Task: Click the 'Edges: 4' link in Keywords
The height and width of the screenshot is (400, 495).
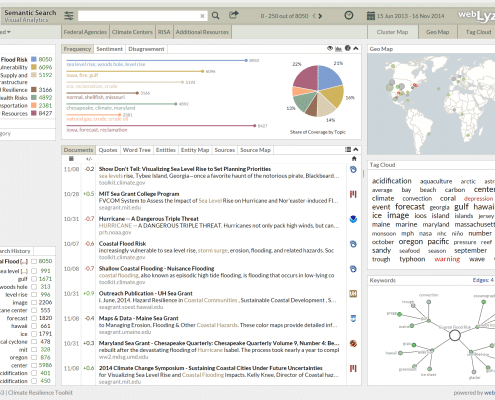Action: 483,280
